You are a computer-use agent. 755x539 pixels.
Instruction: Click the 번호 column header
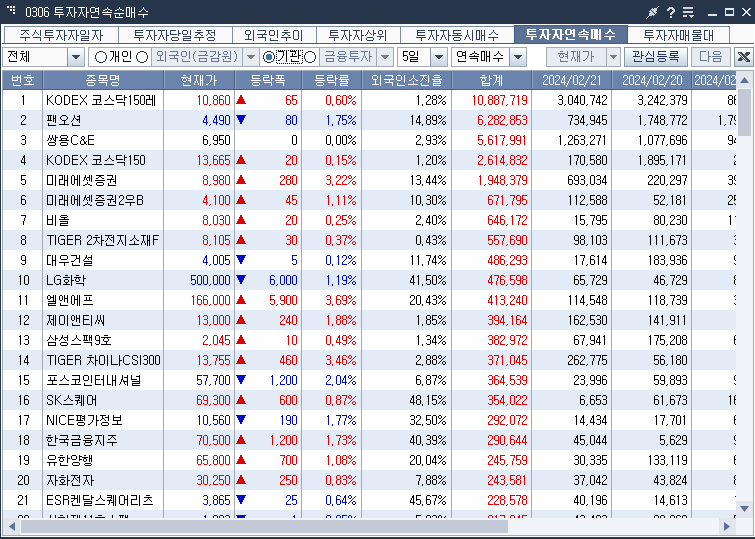click(23, 80)
